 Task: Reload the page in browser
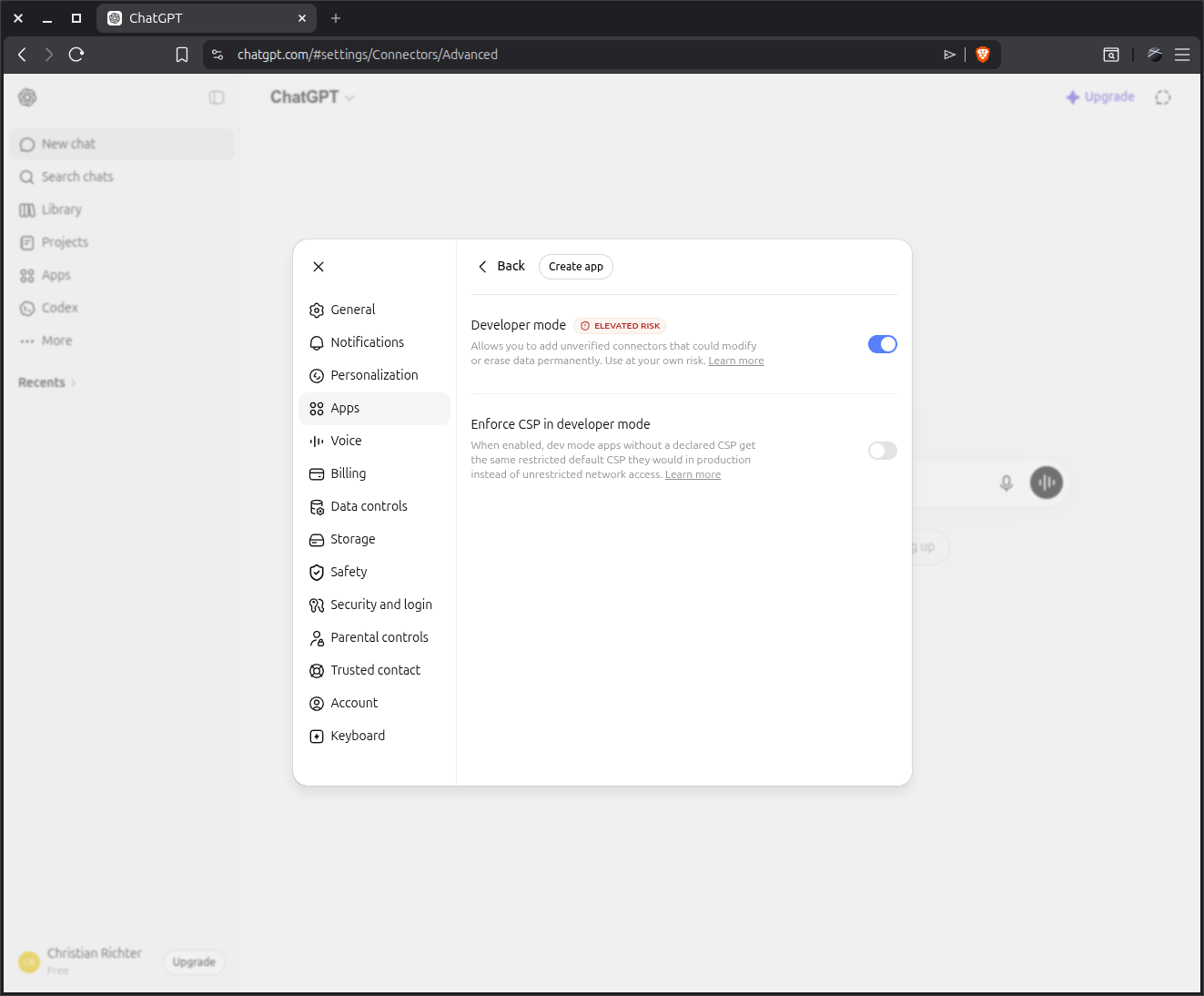(76, 55)
